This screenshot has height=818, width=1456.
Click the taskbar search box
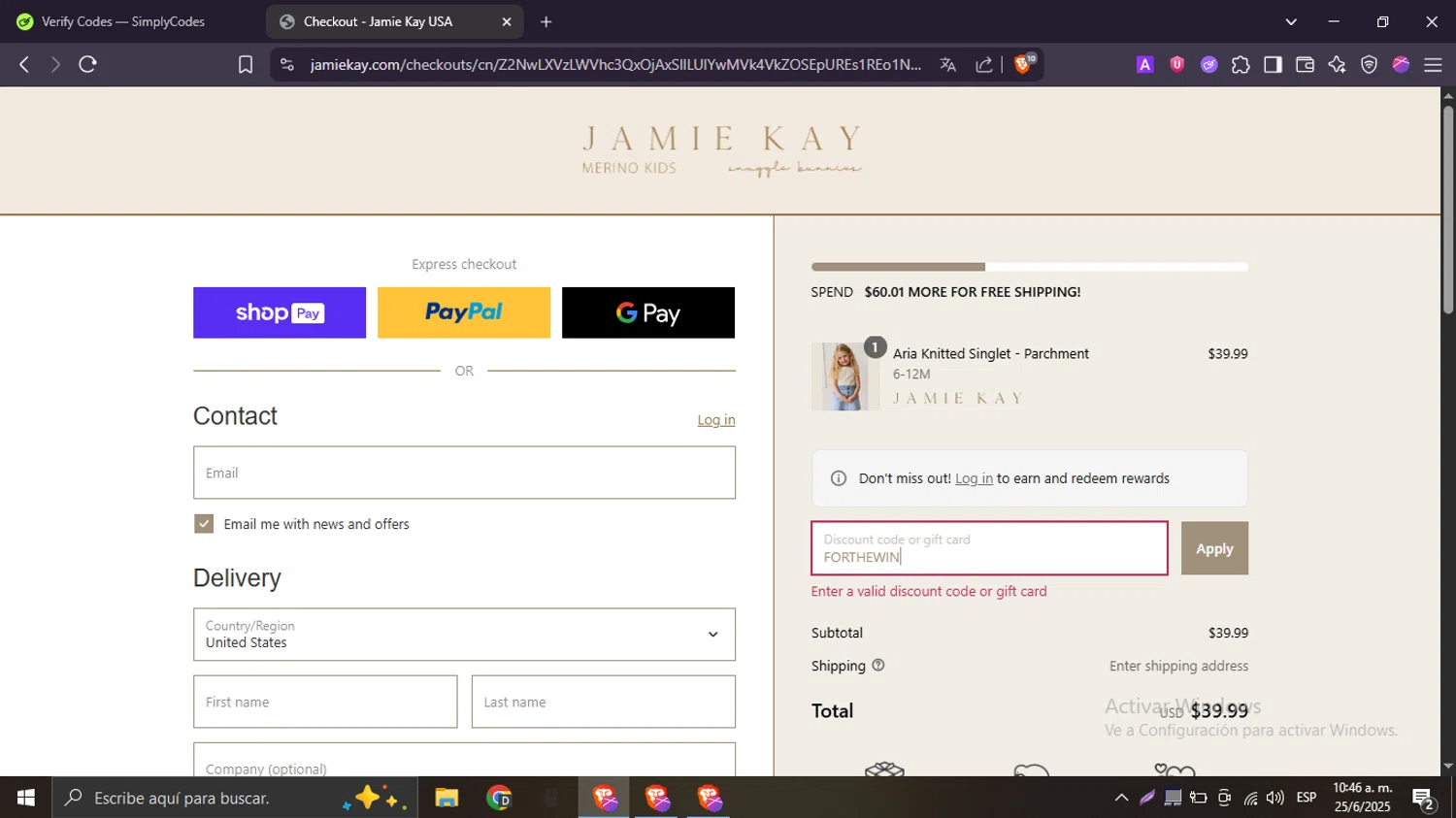(235, 798)
